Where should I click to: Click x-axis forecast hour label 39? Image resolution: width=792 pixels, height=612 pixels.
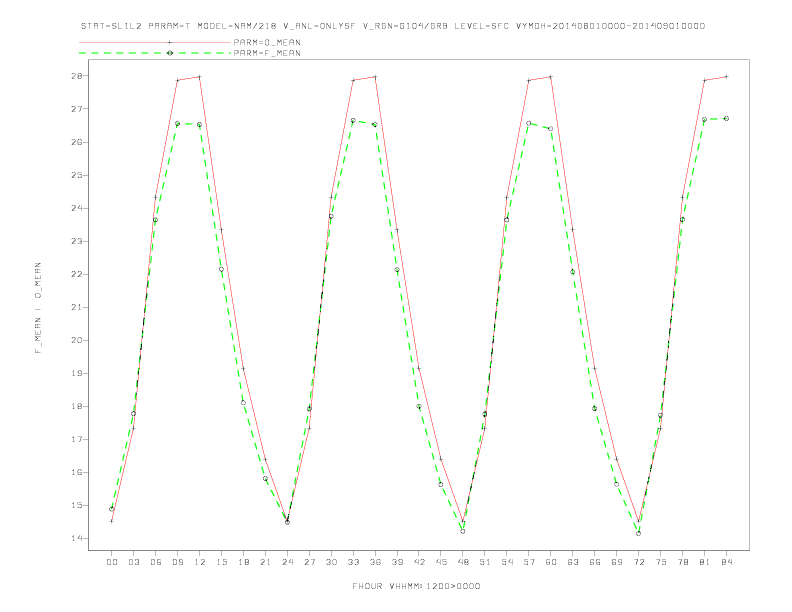(x=397, y=562)
